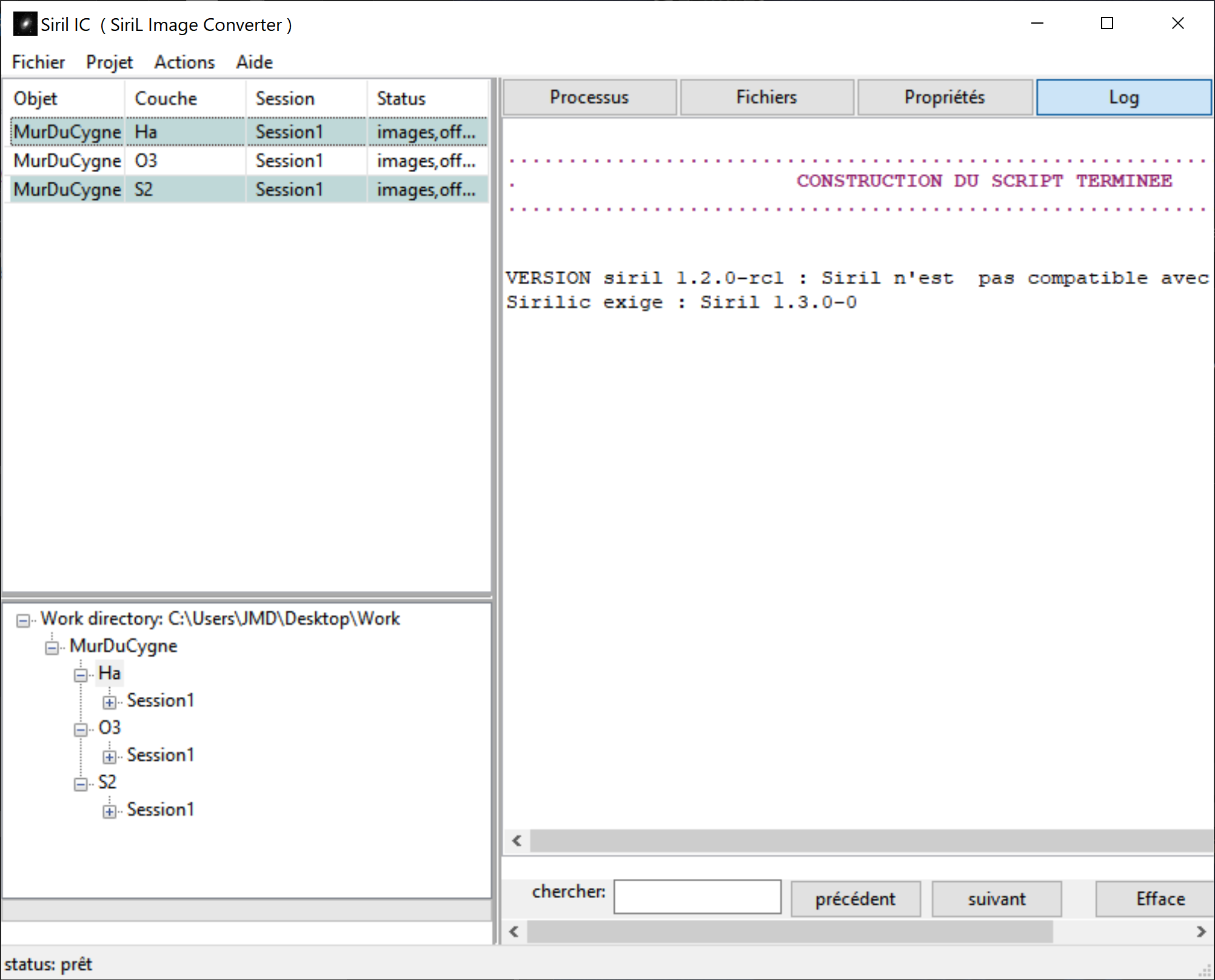Click the Siril IC app icon in title bar
Viewport: 1215px width, 980px height.
[25, 24]
